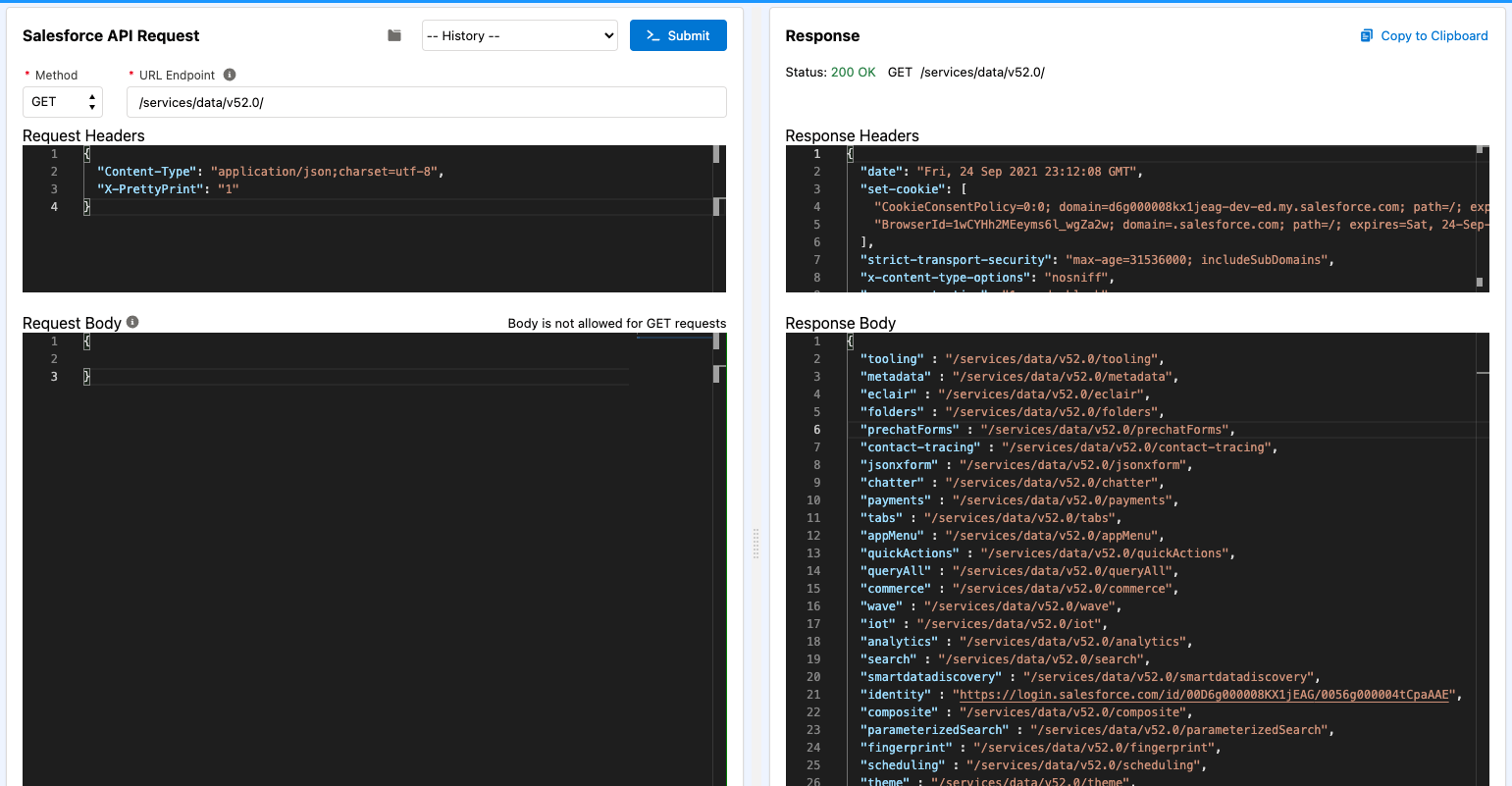Image resolution: width=1512 pixels, height=786 pixels.
Task: Click the "fingerprint" key
Action: point(907,748)
